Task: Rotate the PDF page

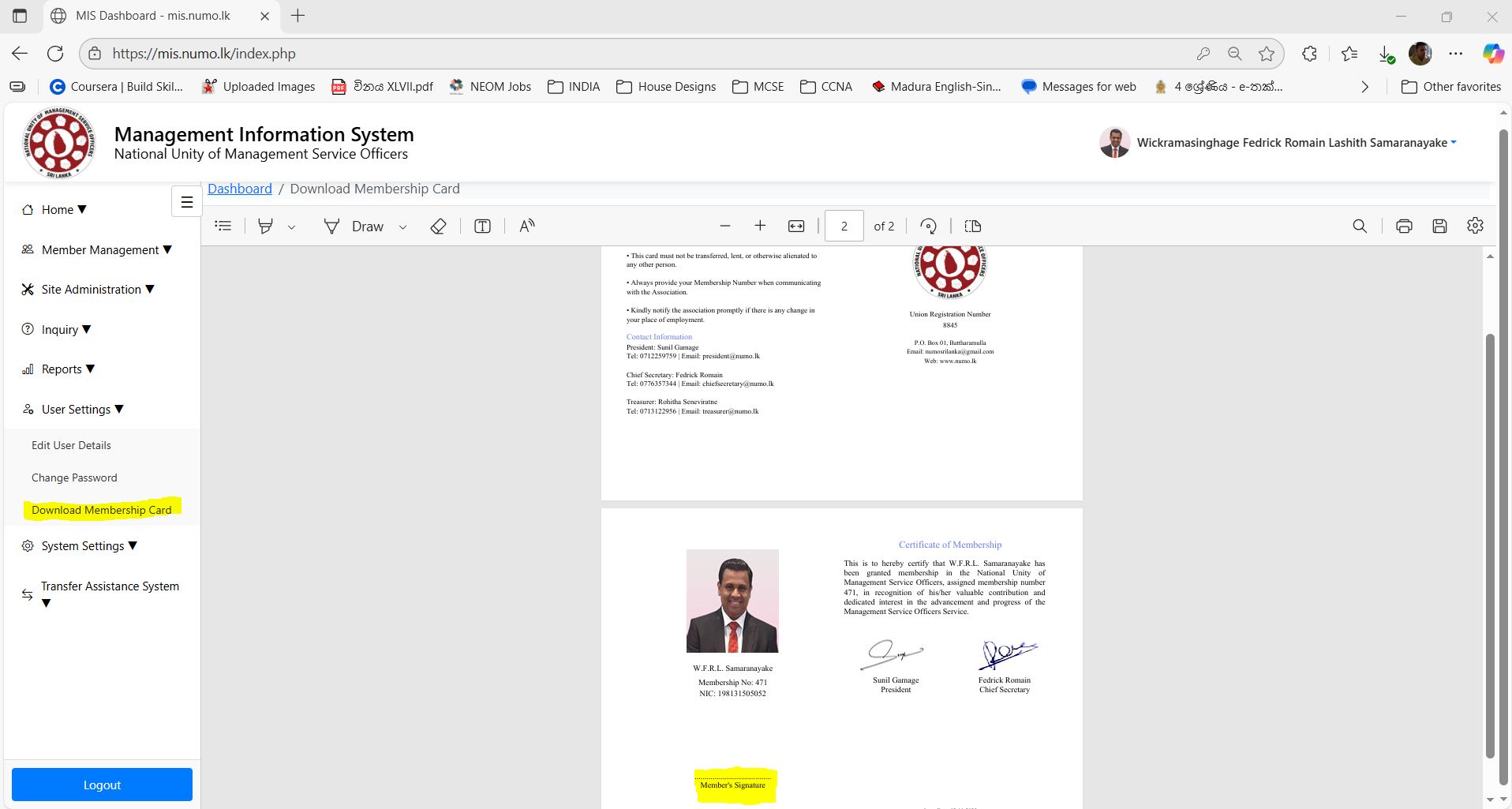Action: 928,227
